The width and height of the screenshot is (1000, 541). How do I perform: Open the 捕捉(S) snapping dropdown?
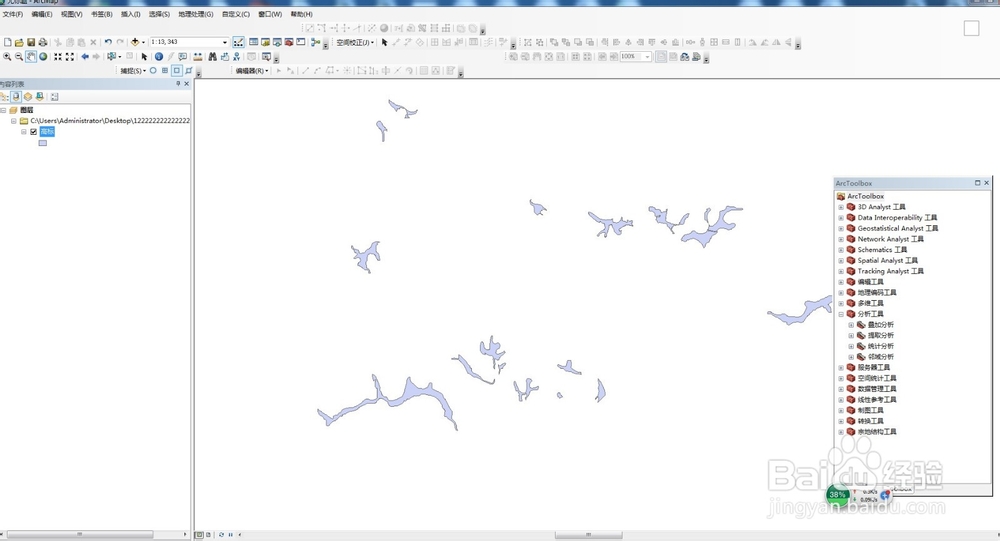click(x=133, y=71)
